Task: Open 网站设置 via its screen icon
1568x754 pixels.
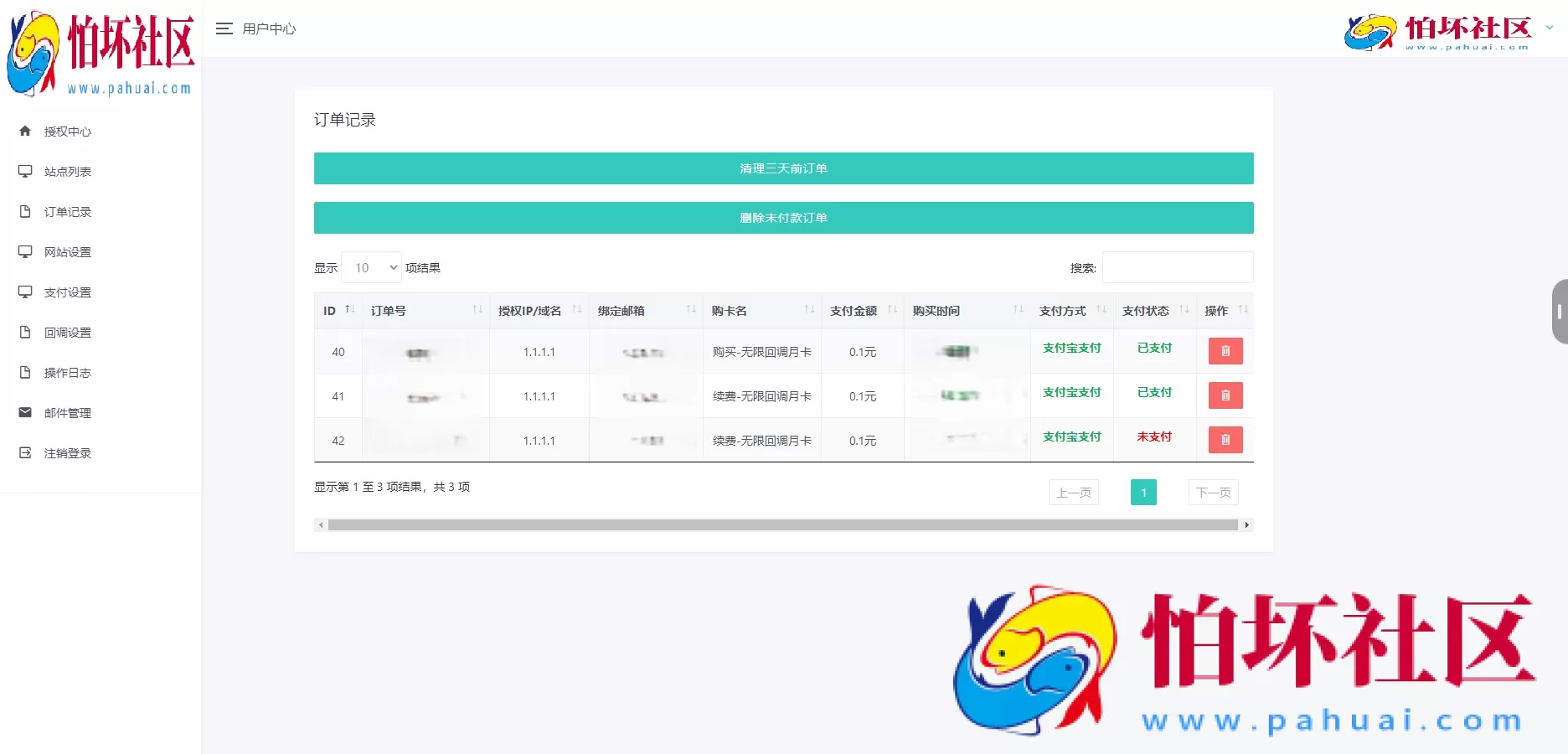Action: (24, 251)
